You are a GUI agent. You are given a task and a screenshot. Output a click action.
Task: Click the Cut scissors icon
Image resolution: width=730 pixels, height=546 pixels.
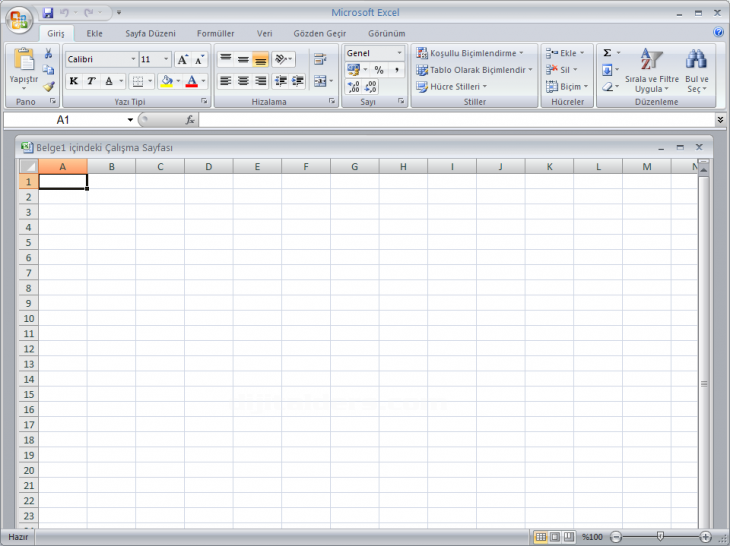(48, 54)
